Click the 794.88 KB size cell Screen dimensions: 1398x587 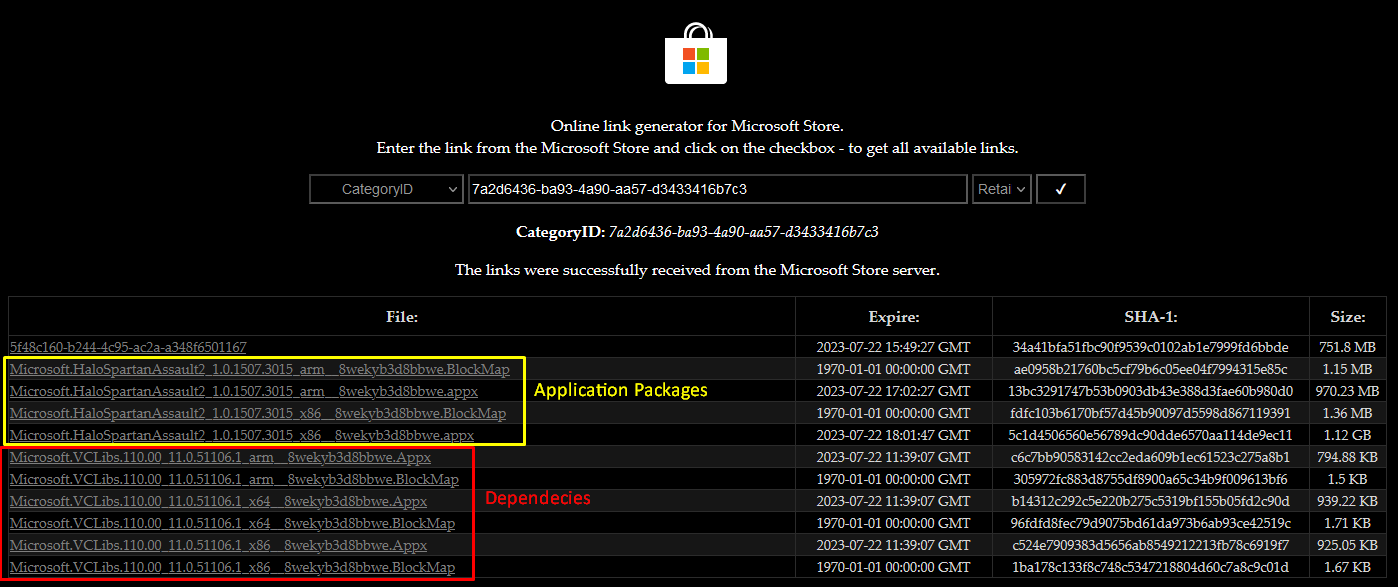pos(1348,457)
